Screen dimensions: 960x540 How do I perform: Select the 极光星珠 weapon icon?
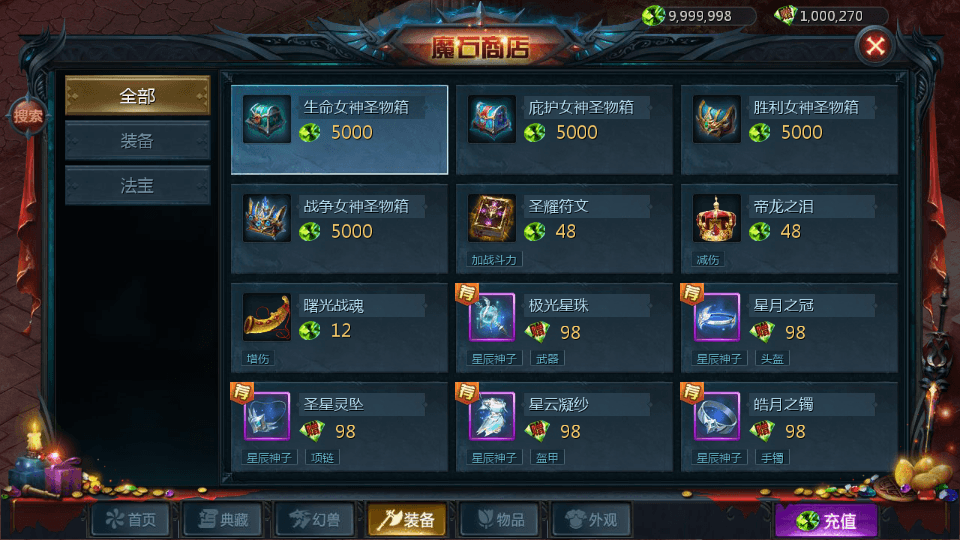(x=492, y=317)
